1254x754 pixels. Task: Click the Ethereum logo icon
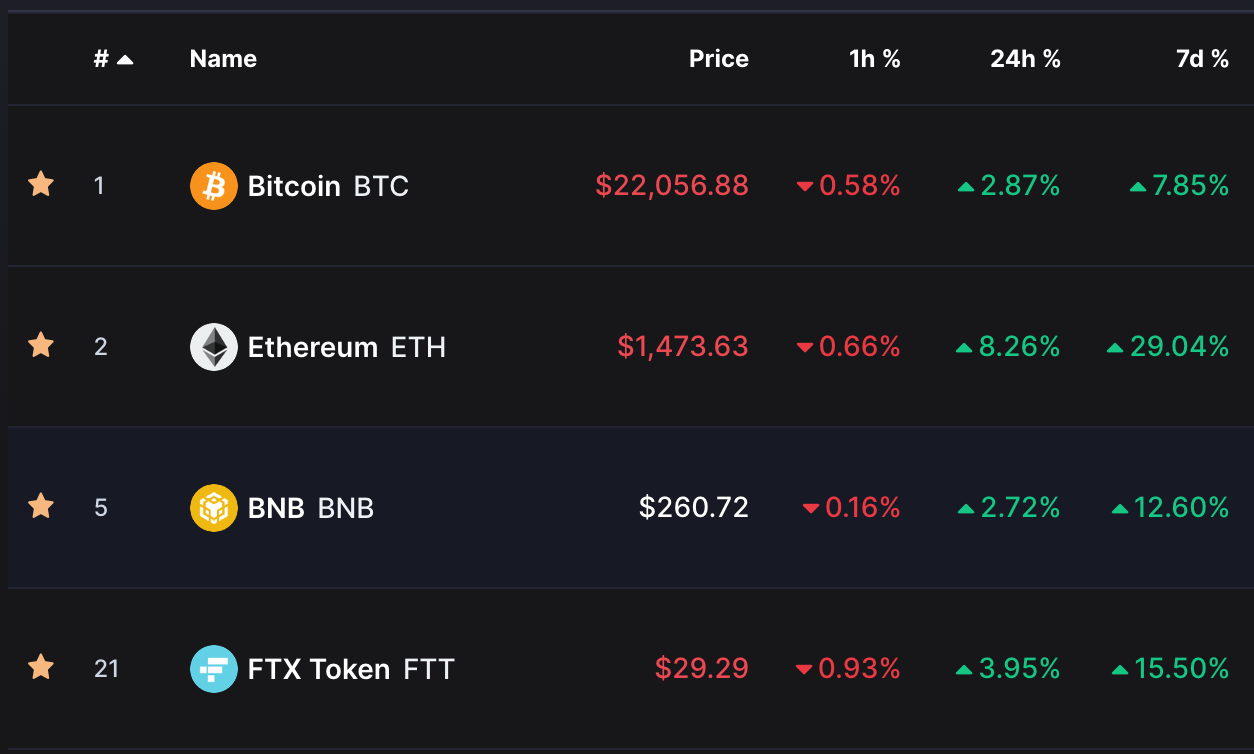coord(214,347)
